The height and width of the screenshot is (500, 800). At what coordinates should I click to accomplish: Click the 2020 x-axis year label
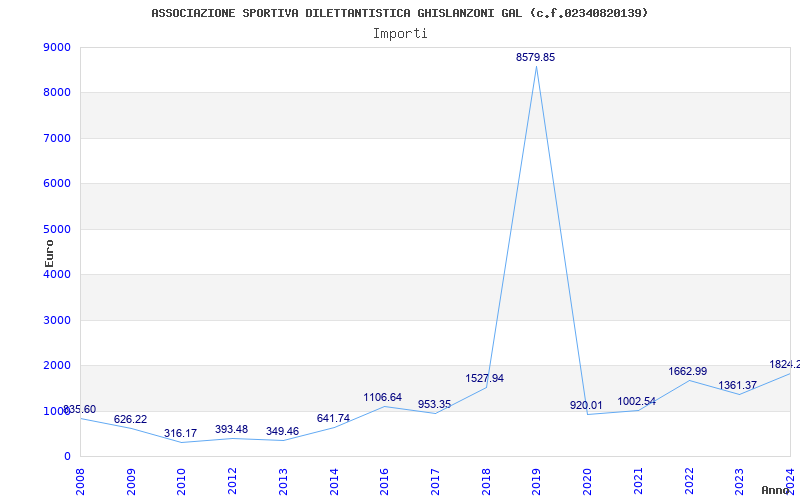click(587, 481)
